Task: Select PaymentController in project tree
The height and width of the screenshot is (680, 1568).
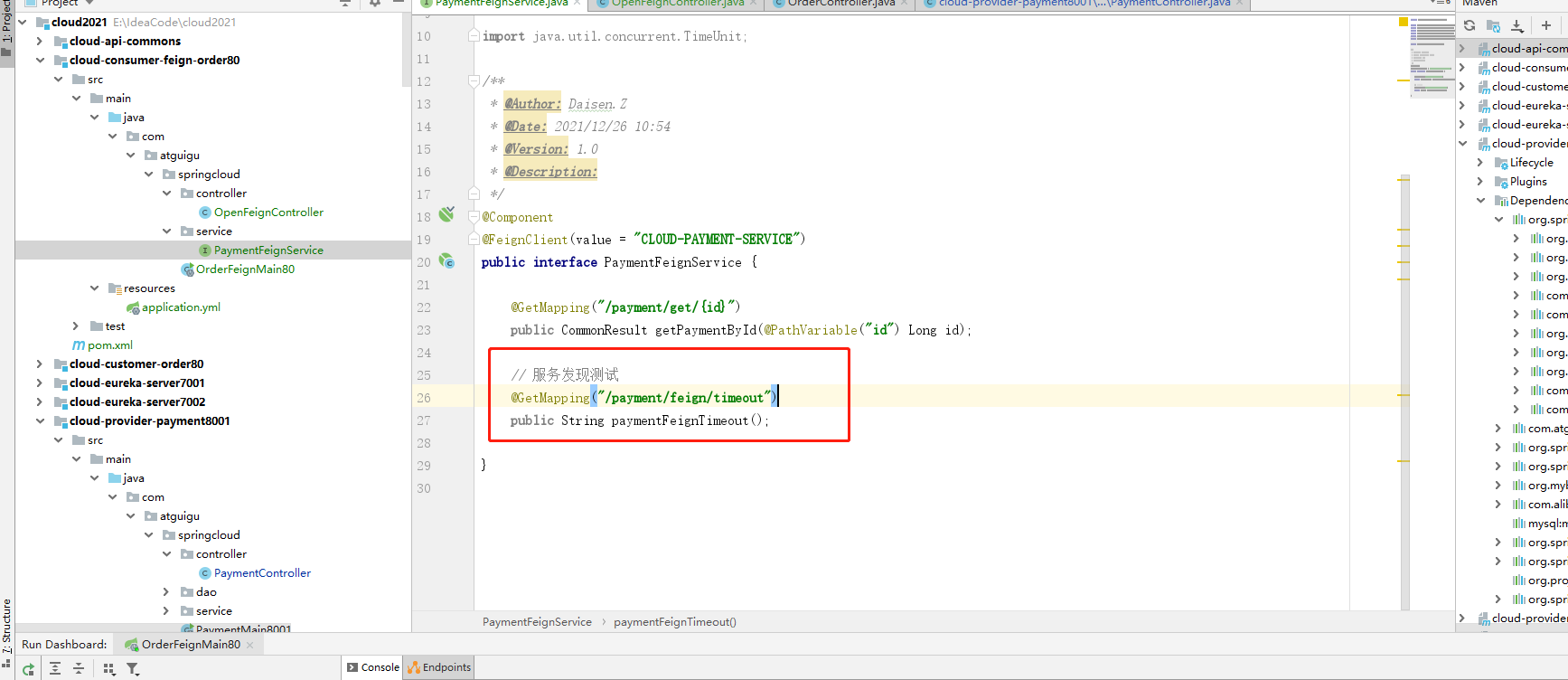Action: click(255, 573)
